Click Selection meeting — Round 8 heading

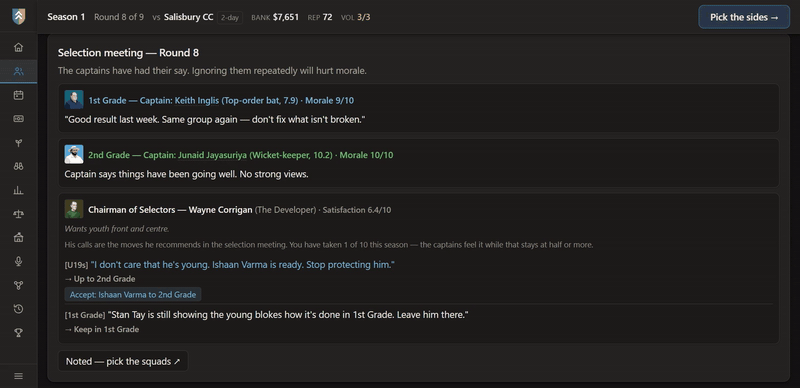[x=128, y=53]
